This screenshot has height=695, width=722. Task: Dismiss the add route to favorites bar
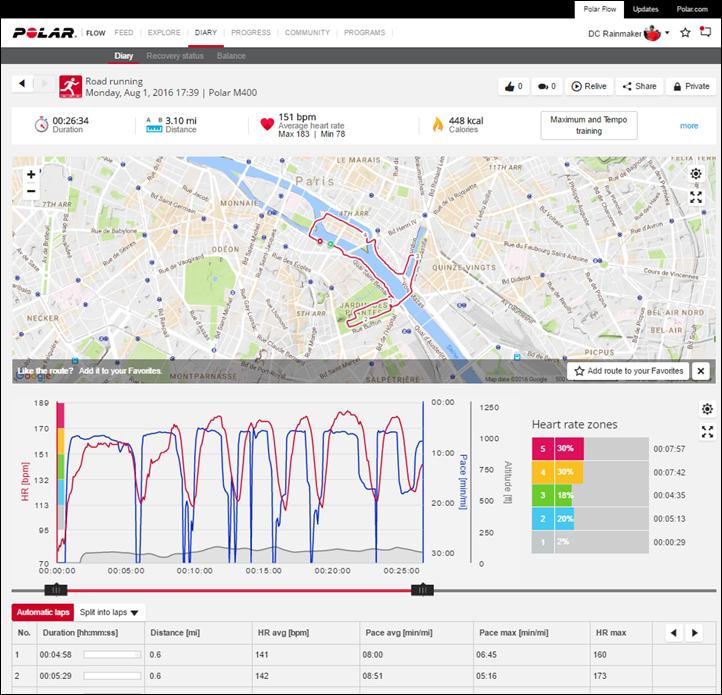tap(701, 371)
